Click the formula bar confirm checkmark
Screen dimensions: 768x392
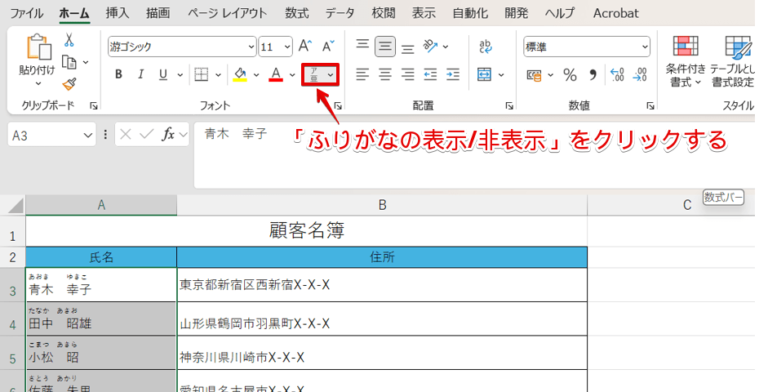pyautogui.click(x=146, y=134)
